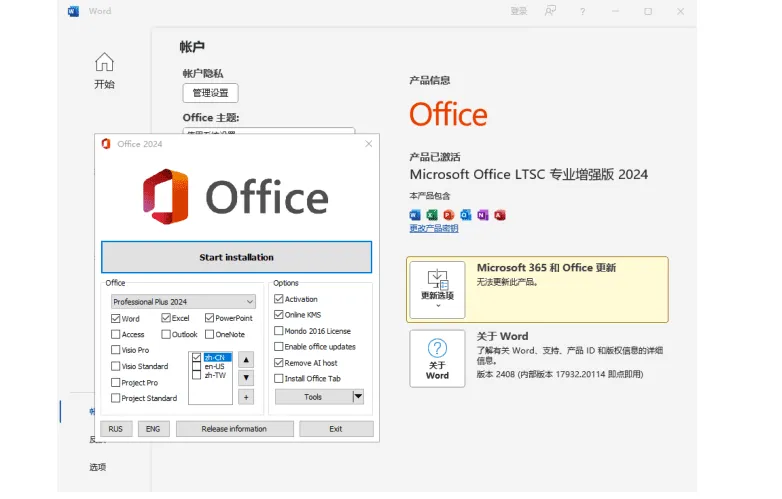
Task: Click the Office 2024 installer logo icon in title bar
Action: point(106,144)
